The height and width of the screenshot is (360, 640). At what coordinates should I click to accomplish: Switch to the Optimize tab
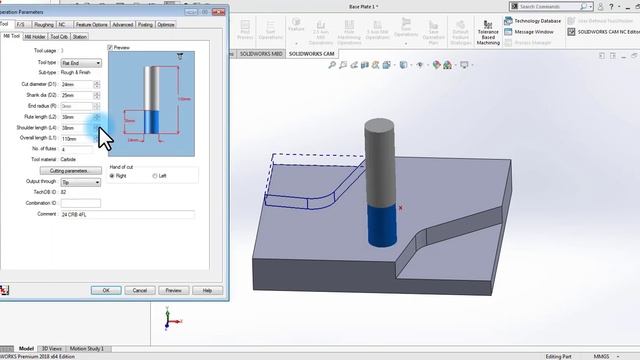pos(166,24)
